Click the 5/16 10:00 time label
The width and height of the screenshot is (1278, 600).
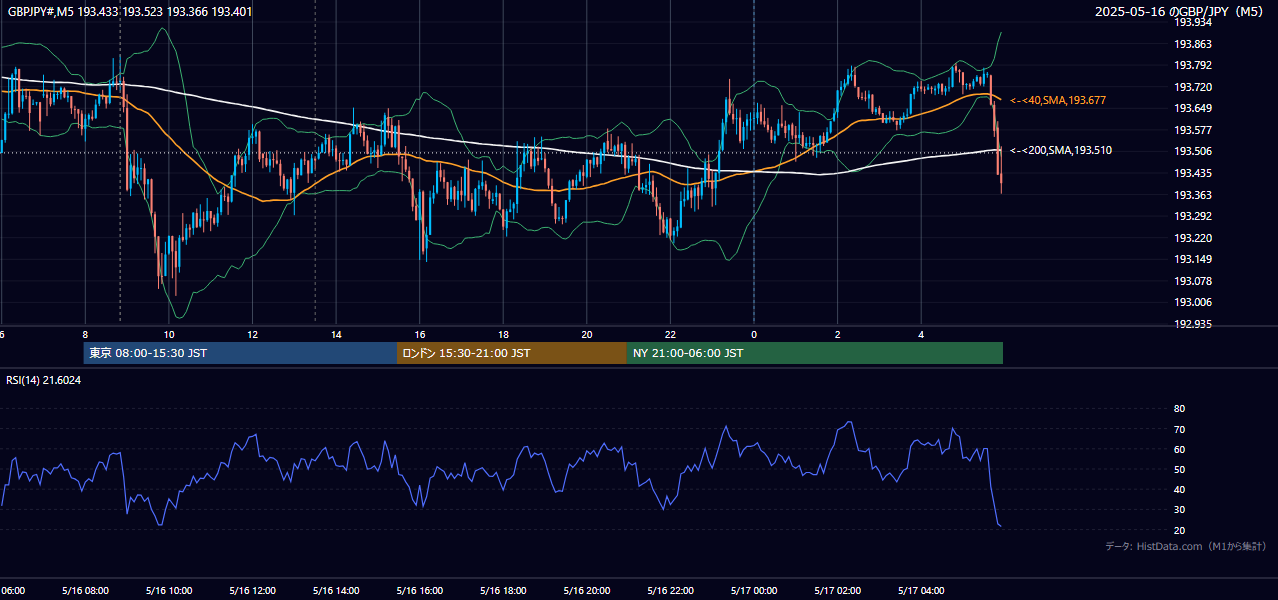(x=169, y=591)
